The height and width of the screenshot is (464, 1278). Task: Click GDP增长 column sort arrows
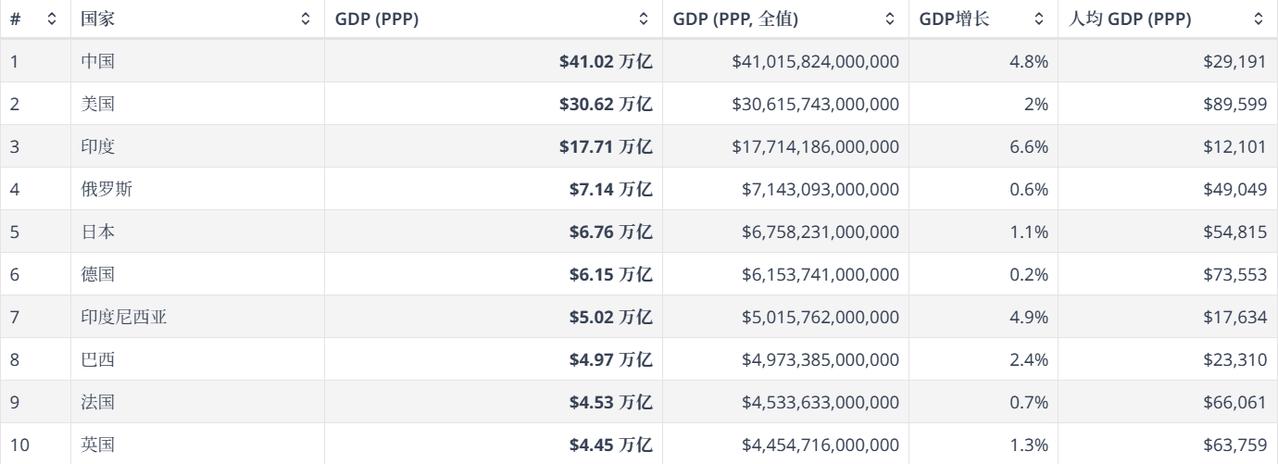click(x=1039, y=19)
